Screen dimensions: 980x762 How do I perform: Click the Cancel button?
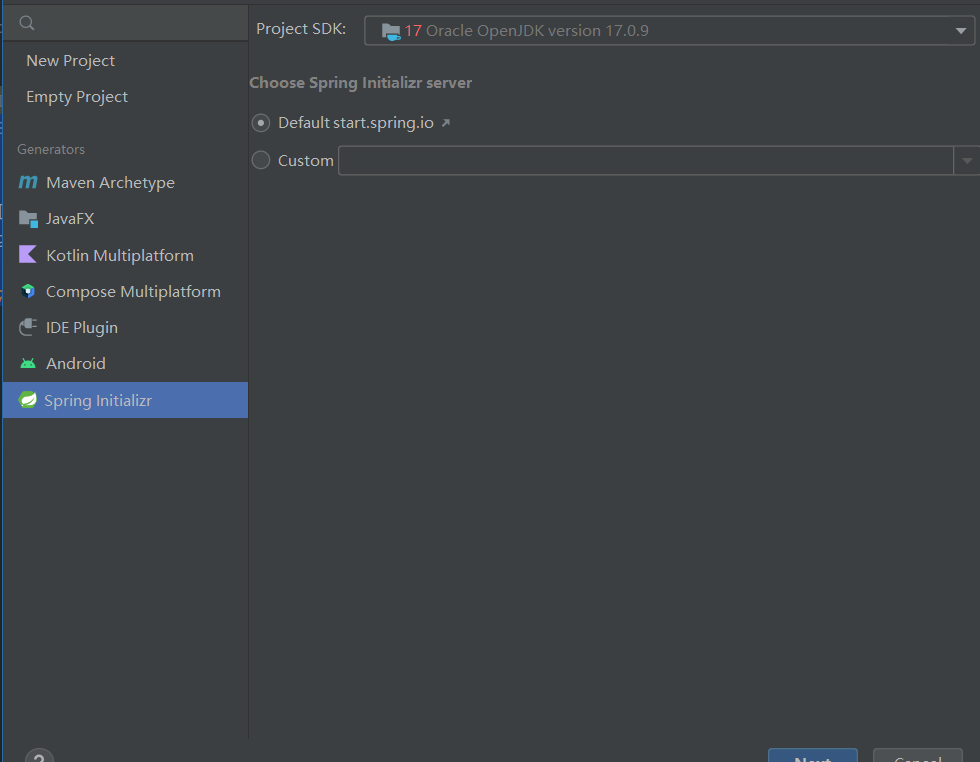coord(918,755)
